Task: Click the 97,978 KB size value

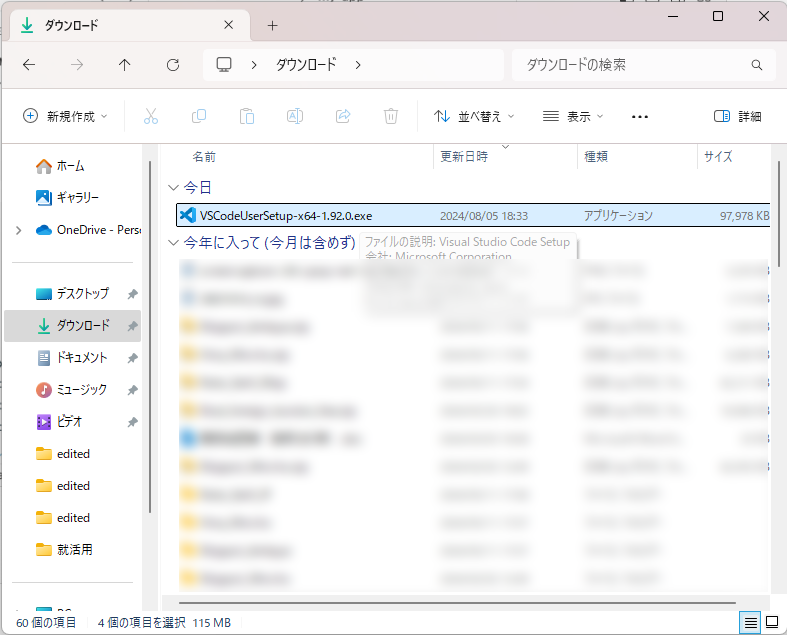Action: pos(744,216)
